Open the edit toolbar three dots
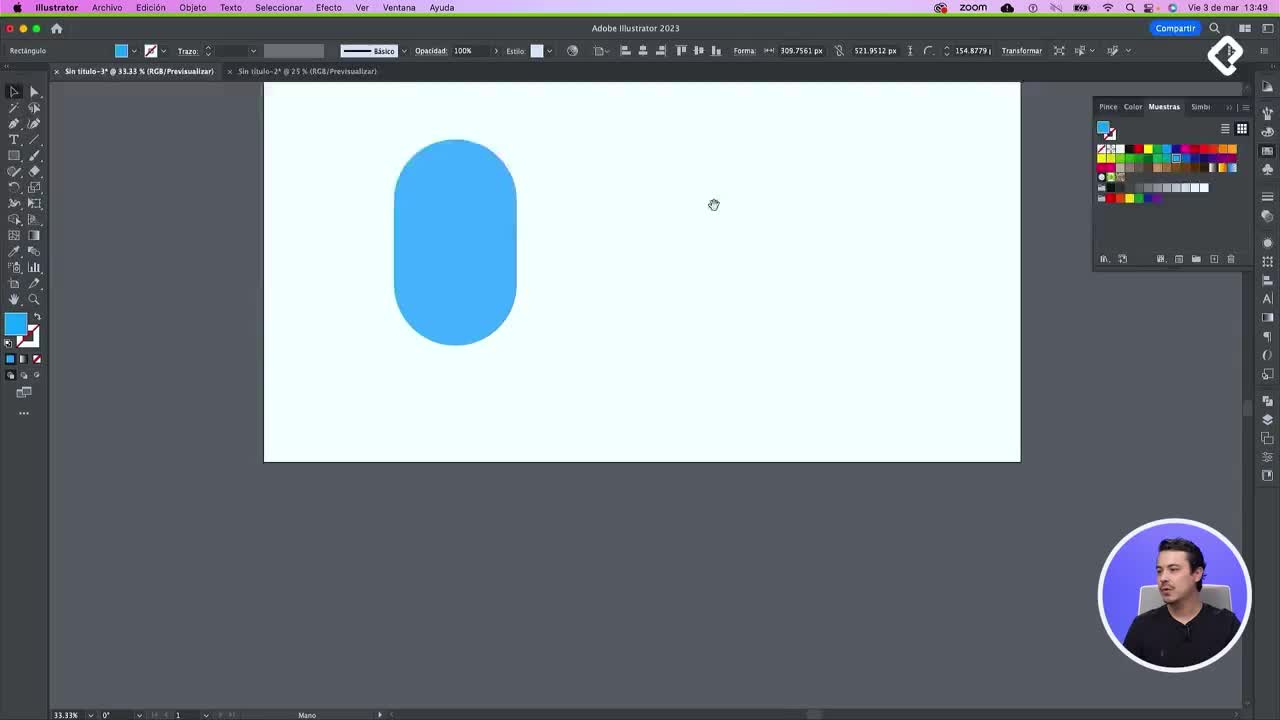 coord(24,413)
